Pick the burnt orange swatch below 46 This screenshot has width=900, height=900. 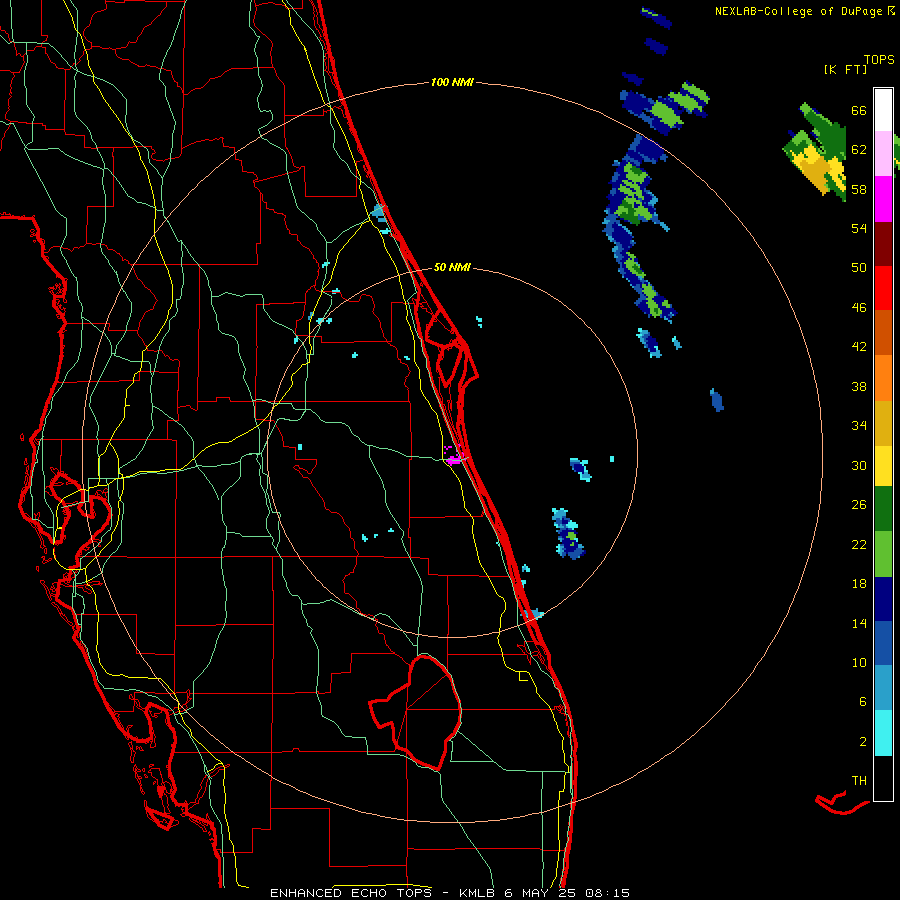click(x=883, y=332)
